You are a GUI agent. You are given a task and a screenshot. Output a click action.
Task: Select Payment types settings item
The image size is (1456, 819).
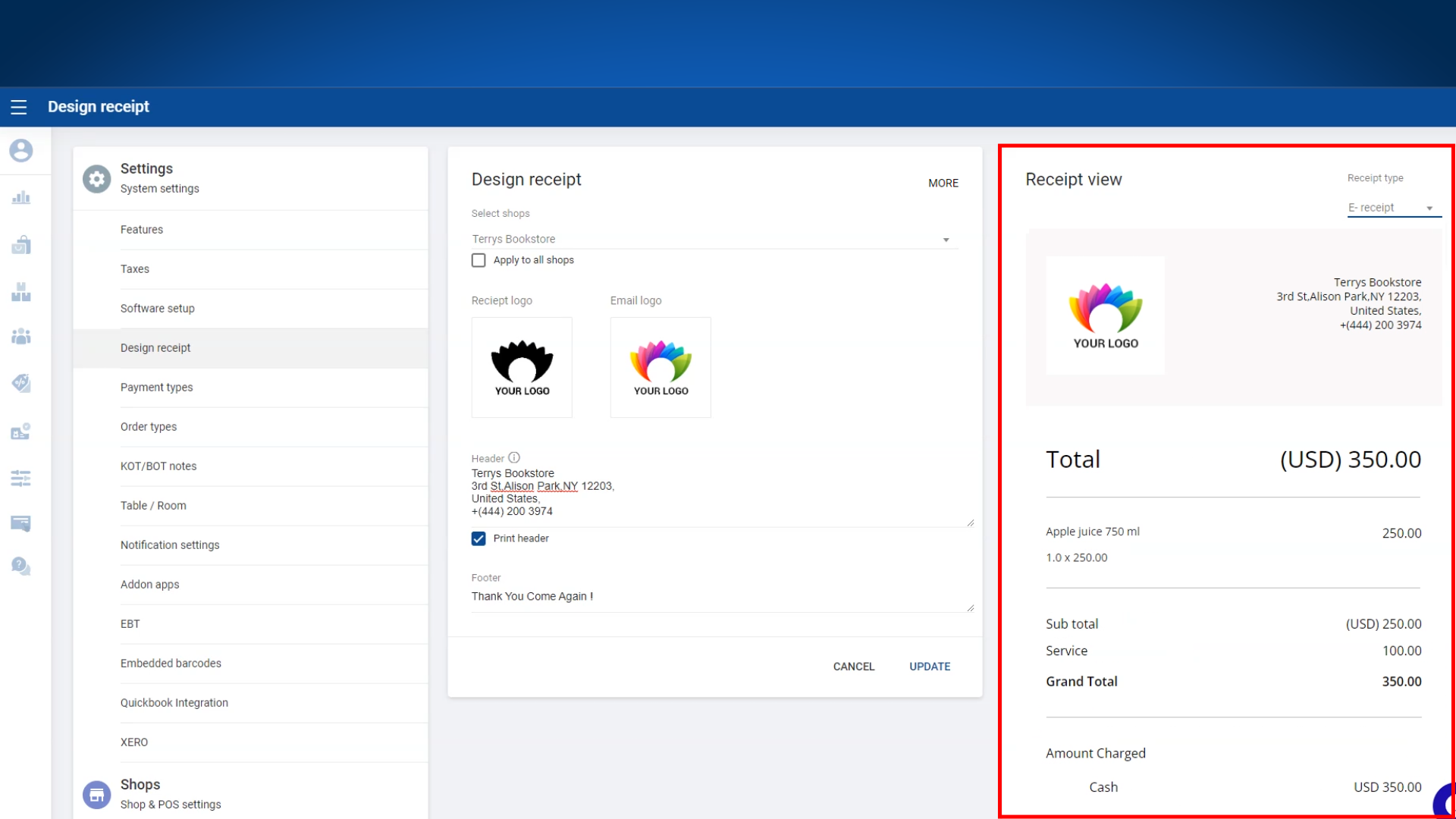tap(156, 388)
